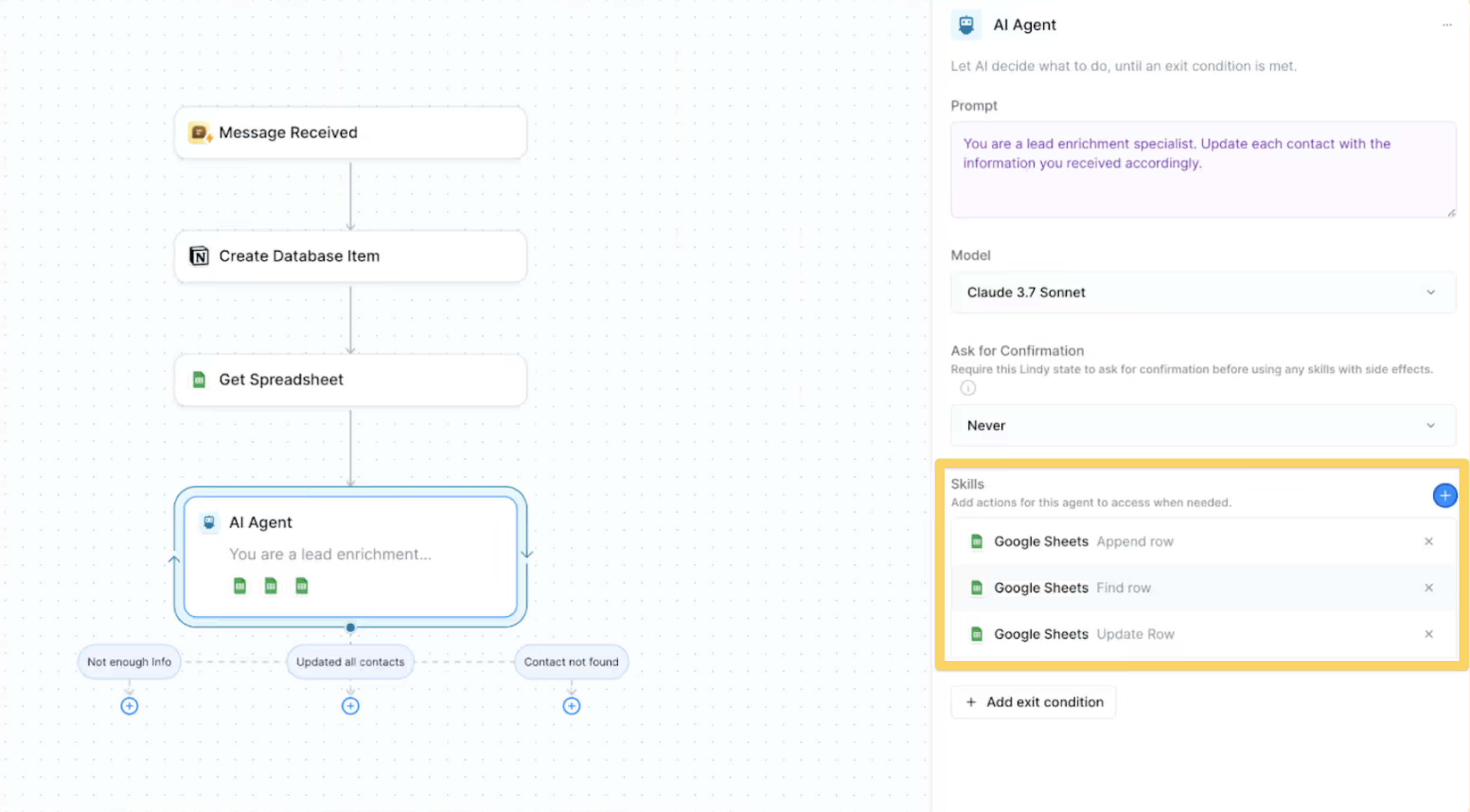Click the AI Agent robot icon in panel header
The image size is (1470, 812).
(x=966, y=25)
